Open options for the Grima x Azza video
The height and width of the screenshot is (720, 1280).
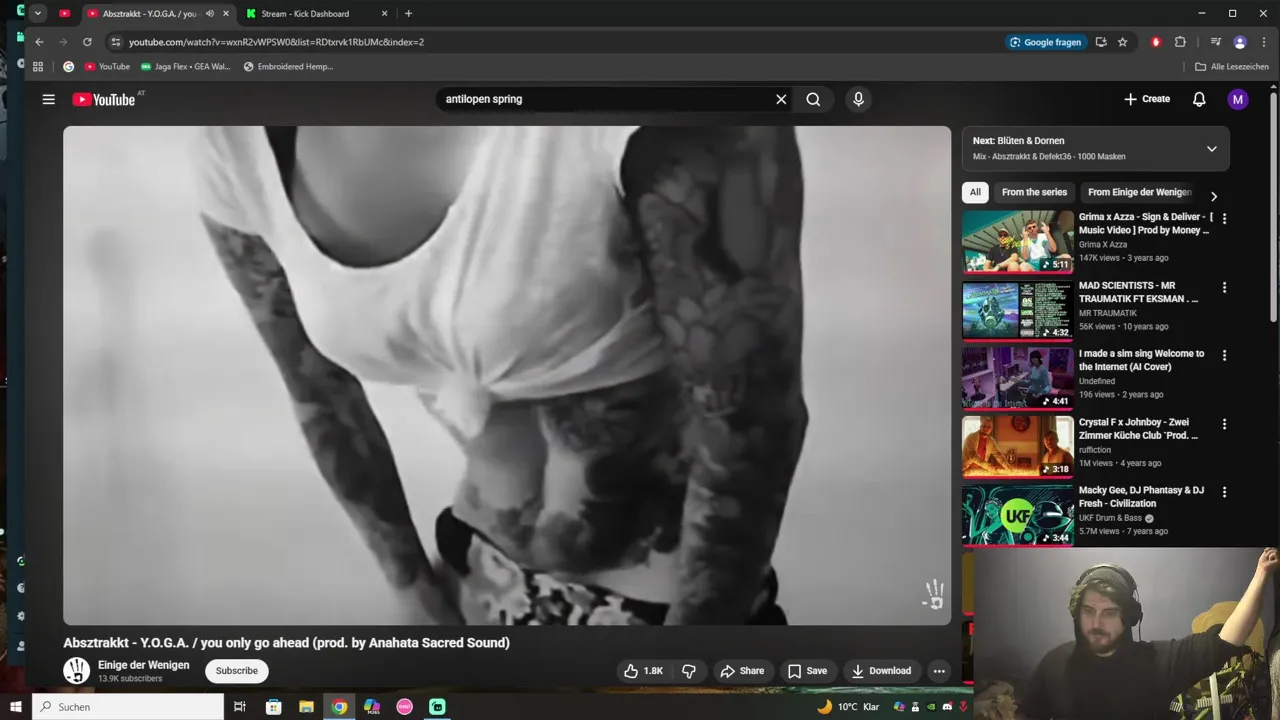1224,219
